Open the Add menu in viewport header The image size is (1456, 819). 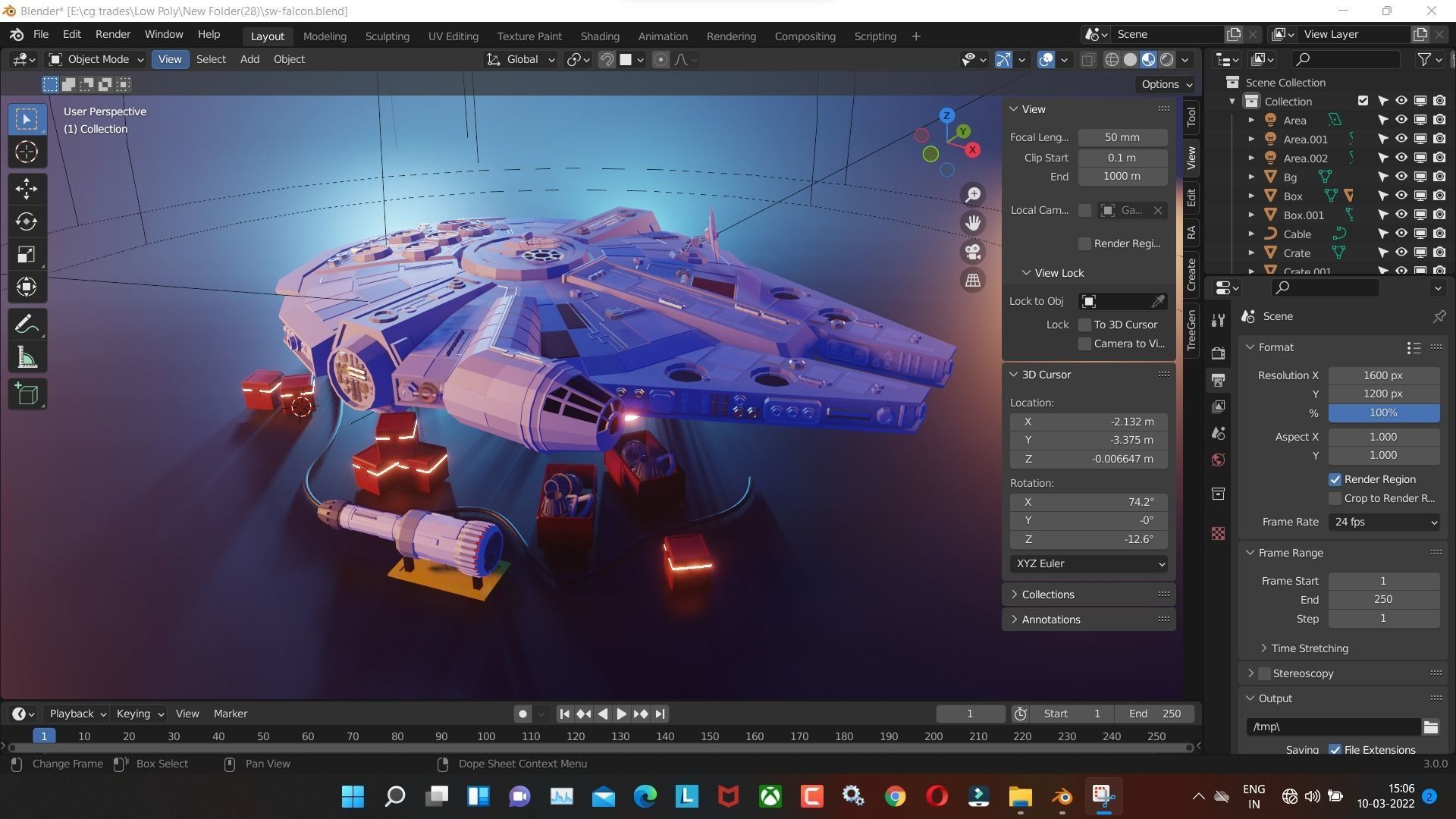pyautogui.click(x=249, y=59)
